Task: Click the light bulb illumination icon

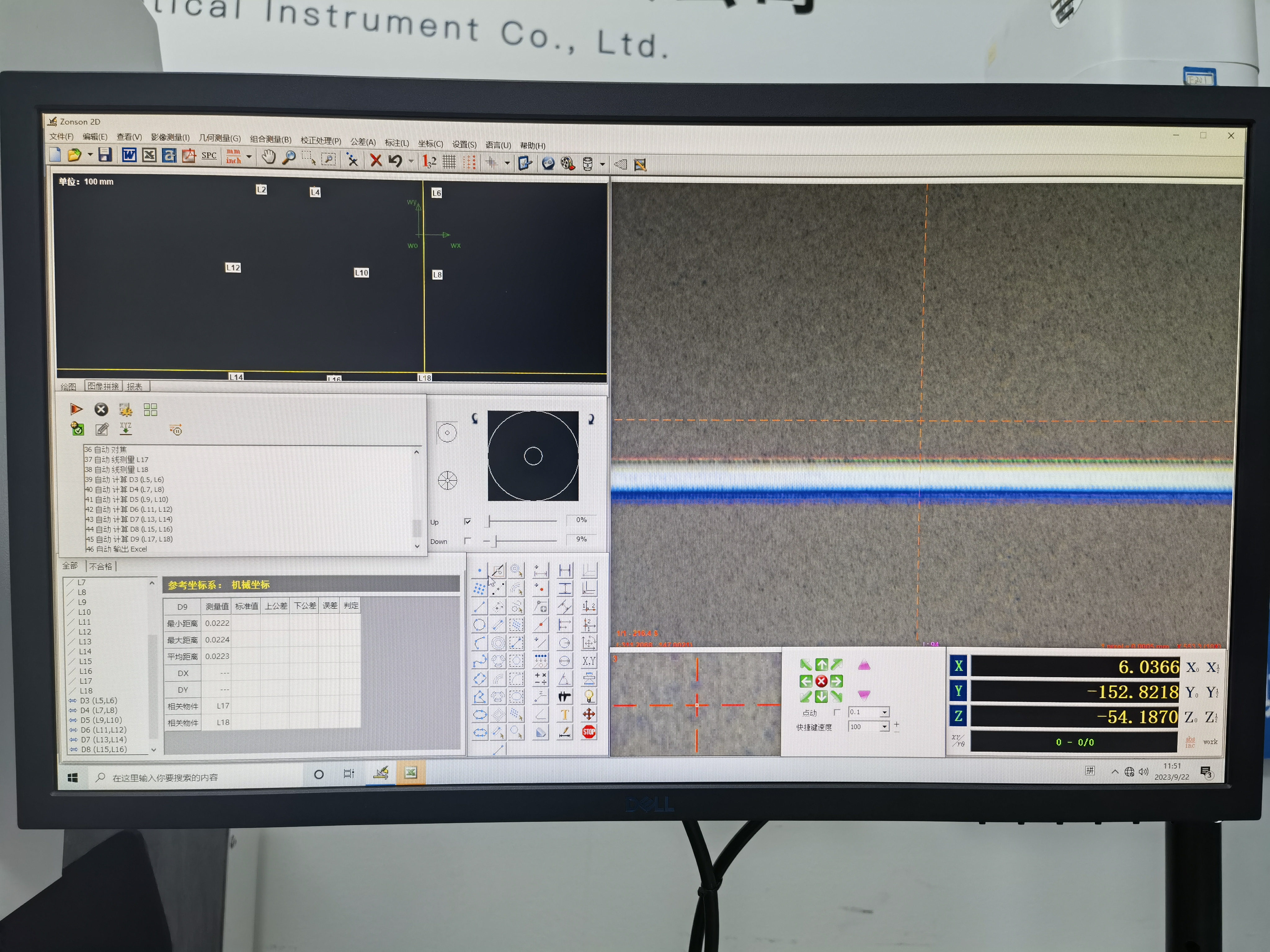Action: coord(588,697)
